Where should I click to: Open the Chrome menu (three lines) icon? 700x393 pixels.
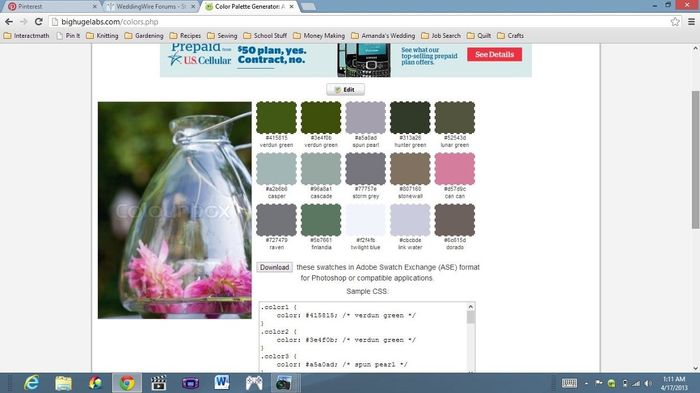[x=691, y=21]
